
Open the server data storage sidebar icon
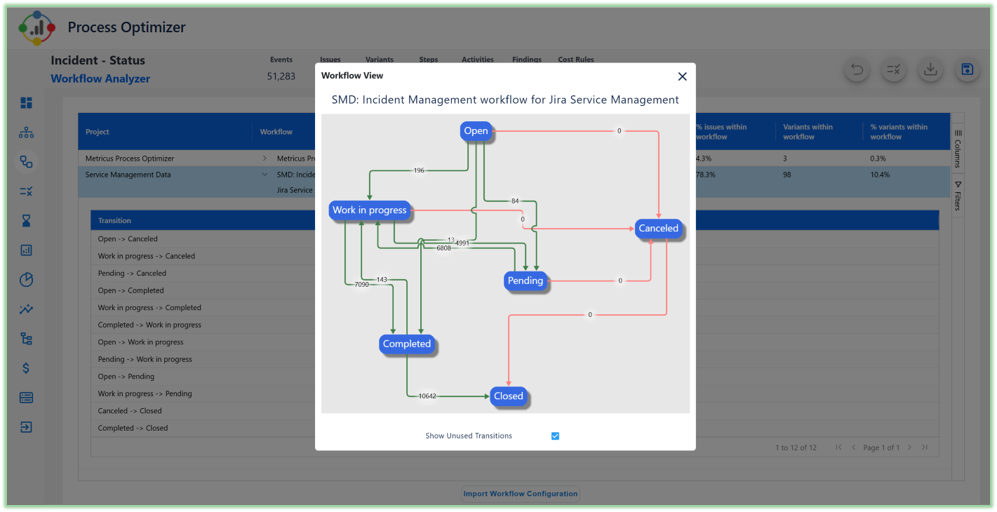pyautogui.click(x=26, y=398)
